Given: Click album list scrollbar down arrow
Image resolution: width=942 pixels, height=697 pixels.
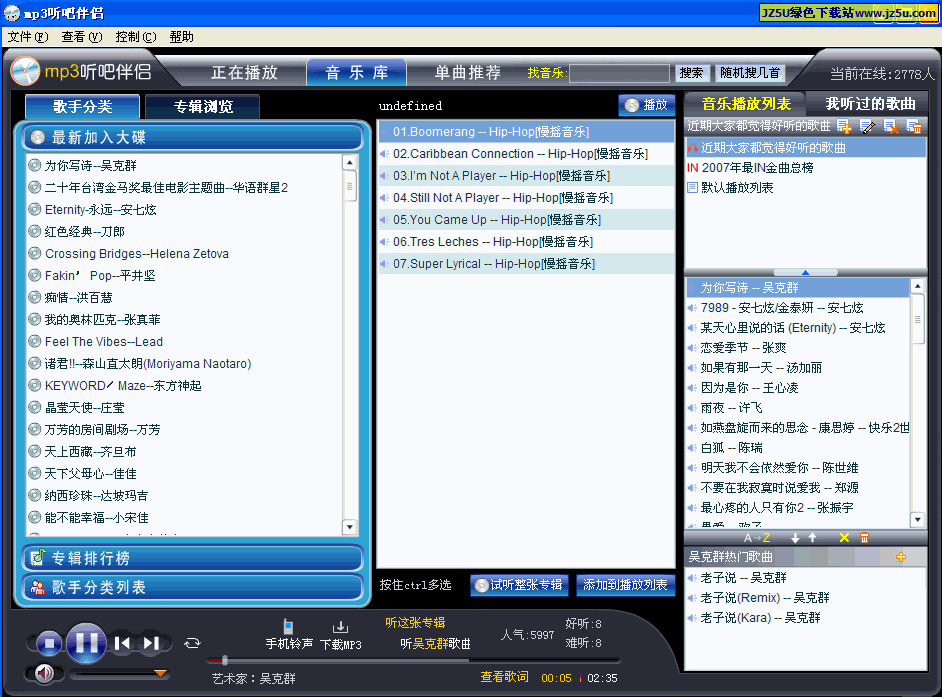Looking at the screenshot, I should [x=350, y=527].
